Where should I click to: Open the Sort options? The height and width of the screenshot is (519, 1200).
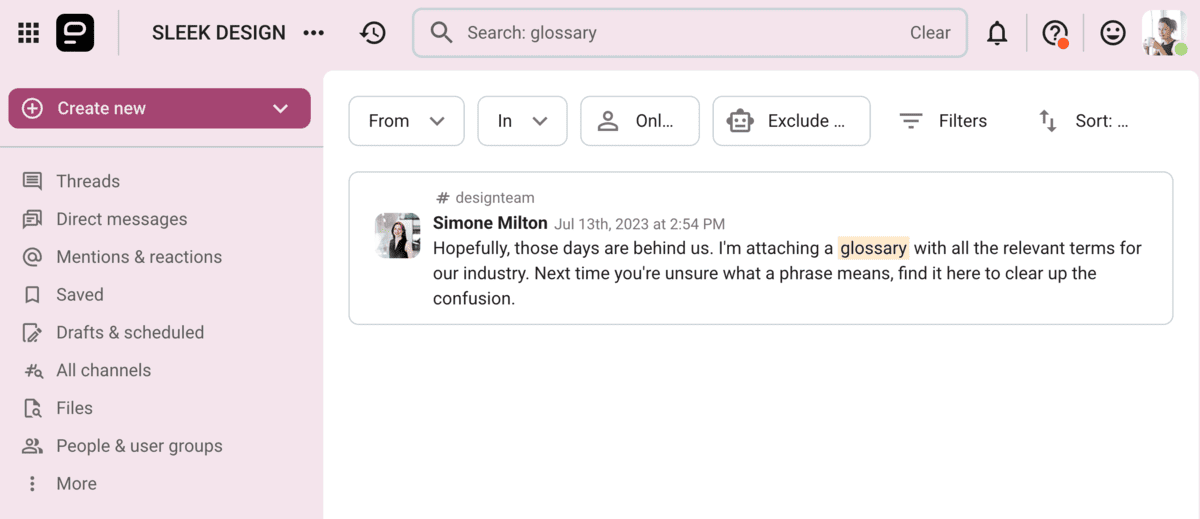(x=1083, y=121)
